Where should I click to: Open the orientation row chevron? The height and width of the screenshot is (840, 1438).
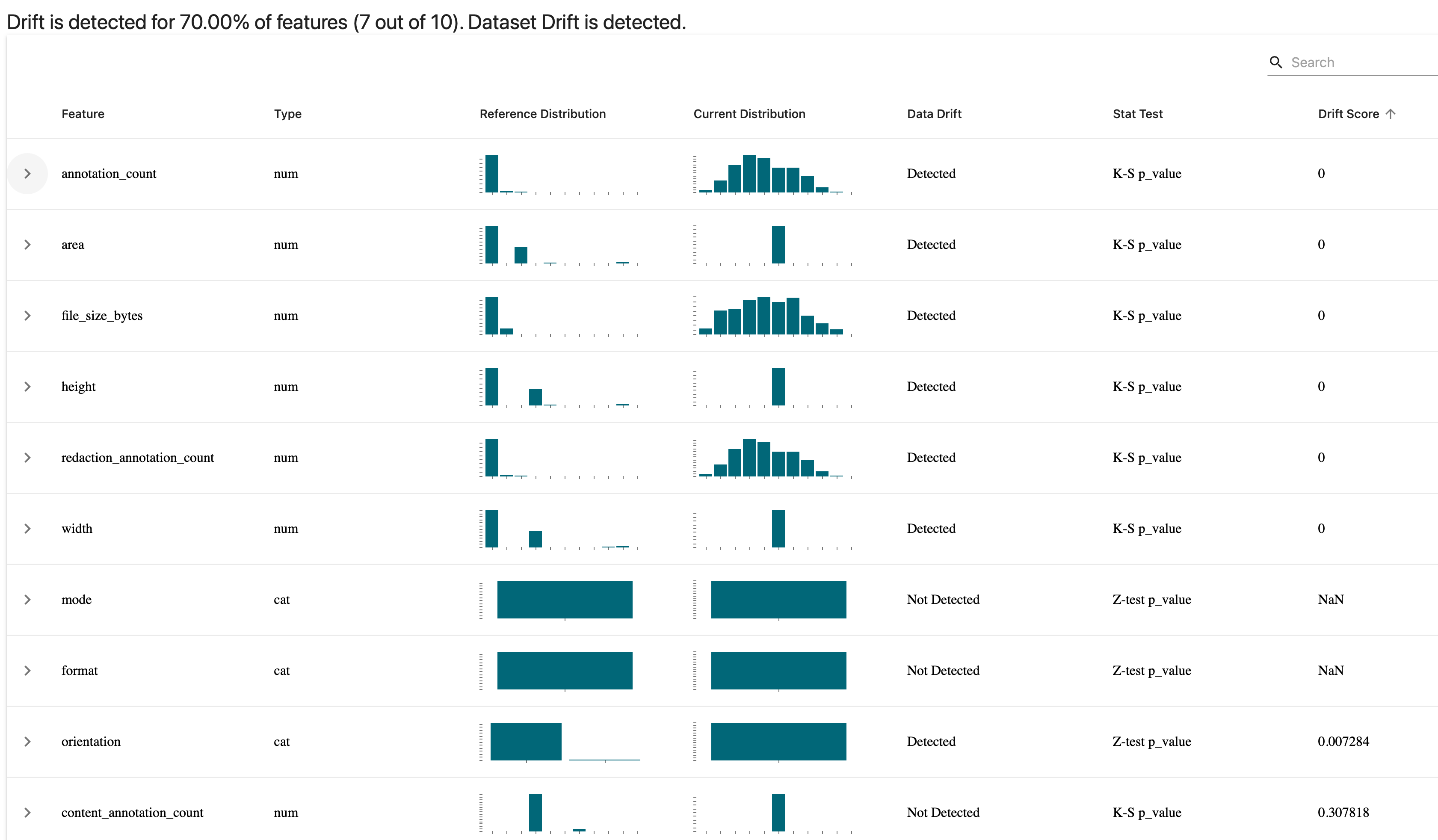(27, 742)
